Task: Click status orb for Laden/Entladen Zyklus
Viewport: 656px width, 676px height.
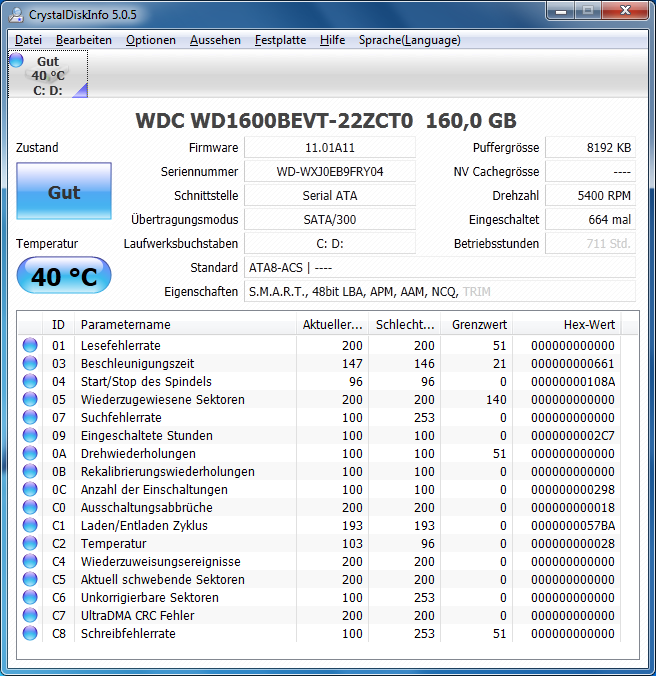Action: click(x=30, y=525)
